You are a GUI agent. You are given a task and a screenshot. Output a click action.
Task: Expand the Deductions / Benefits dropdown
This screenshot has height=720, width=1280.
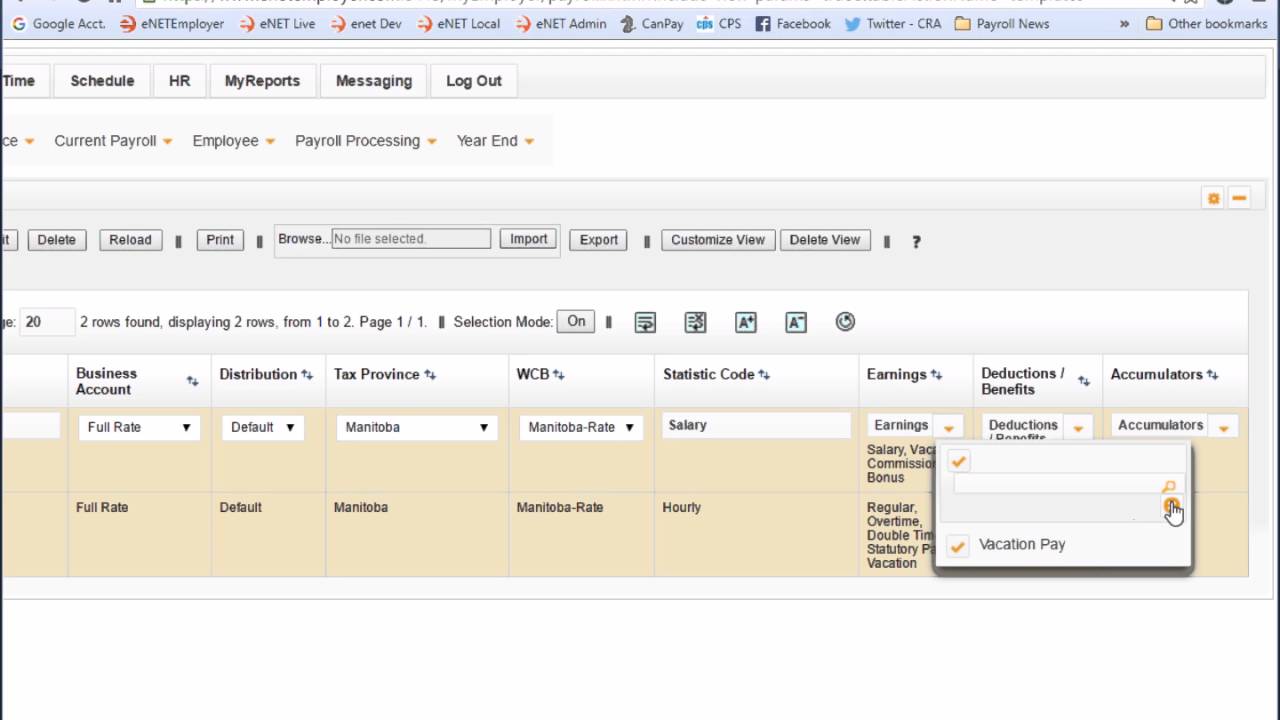point(1078,427)
